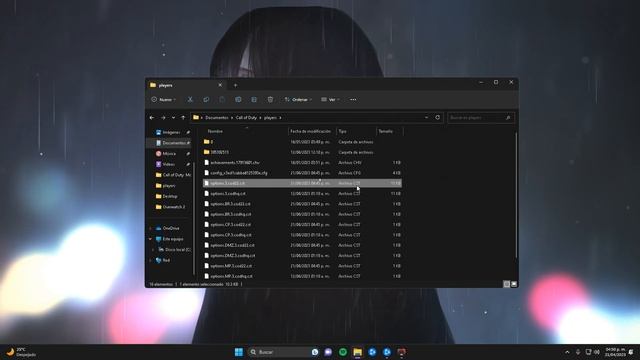This screenshot has width=640, height=360.
Task: Add a new Explorer tab
Action: tap(235, 85)
